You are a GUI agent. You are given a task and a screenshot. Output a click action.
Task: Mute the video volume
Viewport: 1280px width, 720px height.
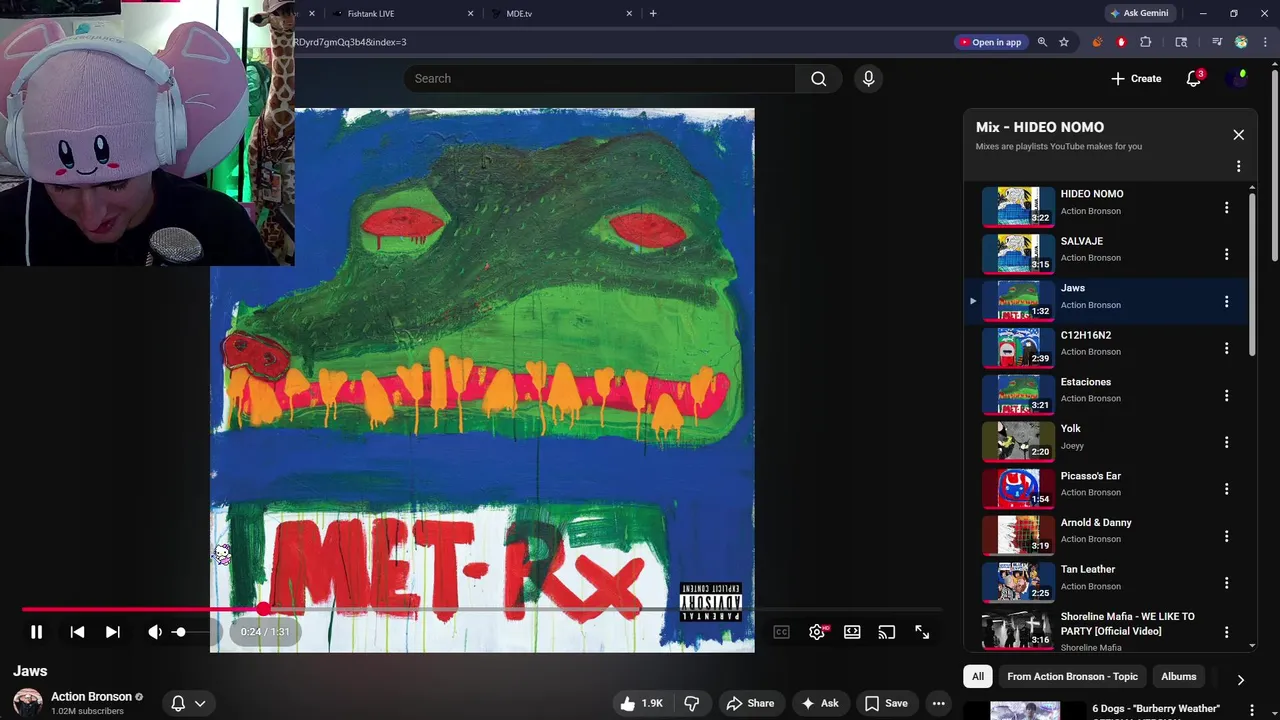[155, 632]
